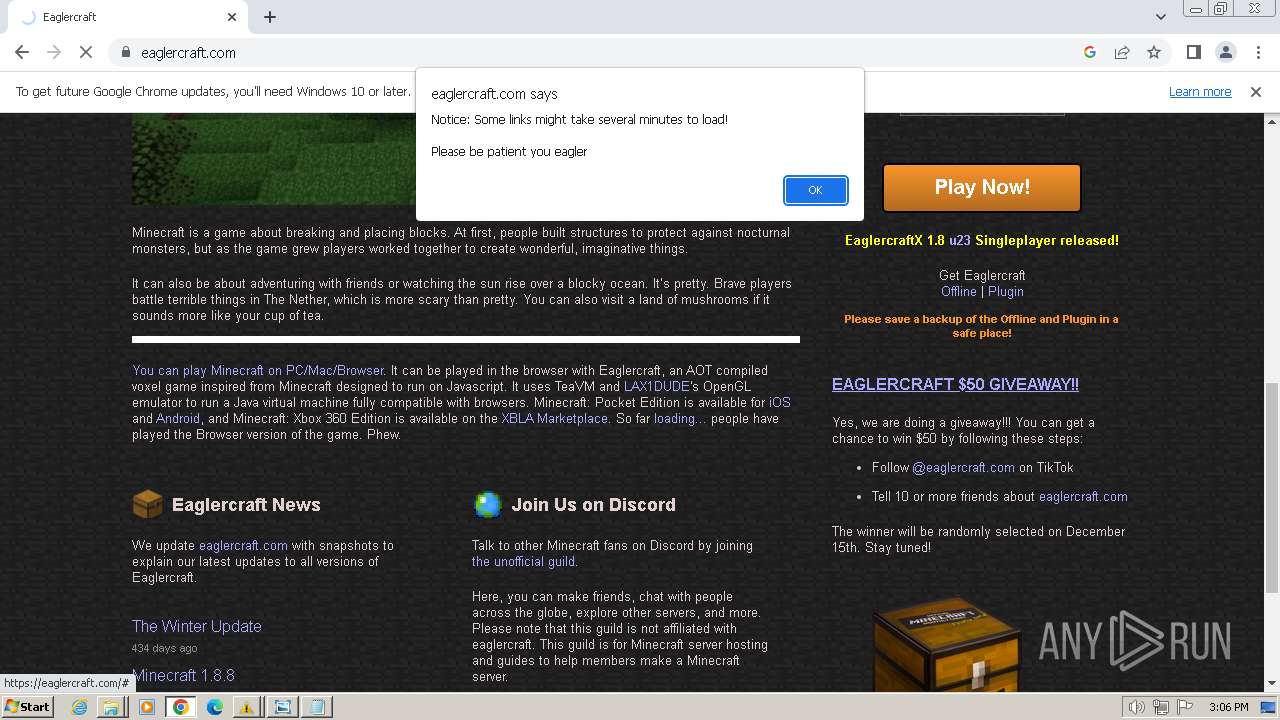
Task: Click the globe icon beside Join Us on Discord
Action: [487, 504]
